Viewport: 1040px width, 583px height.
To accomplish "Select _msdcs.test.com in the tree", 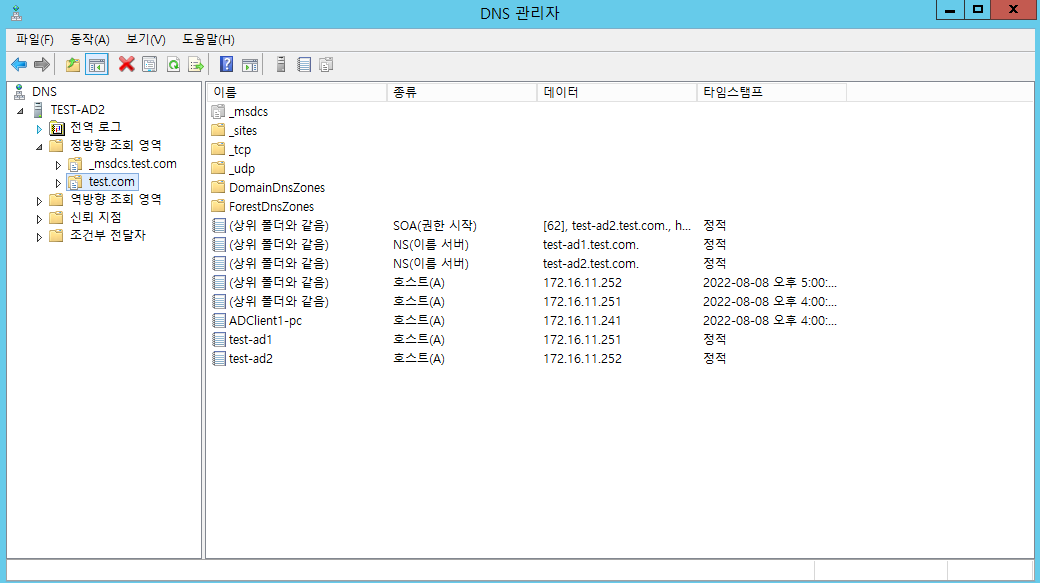I will coord(133,163).
